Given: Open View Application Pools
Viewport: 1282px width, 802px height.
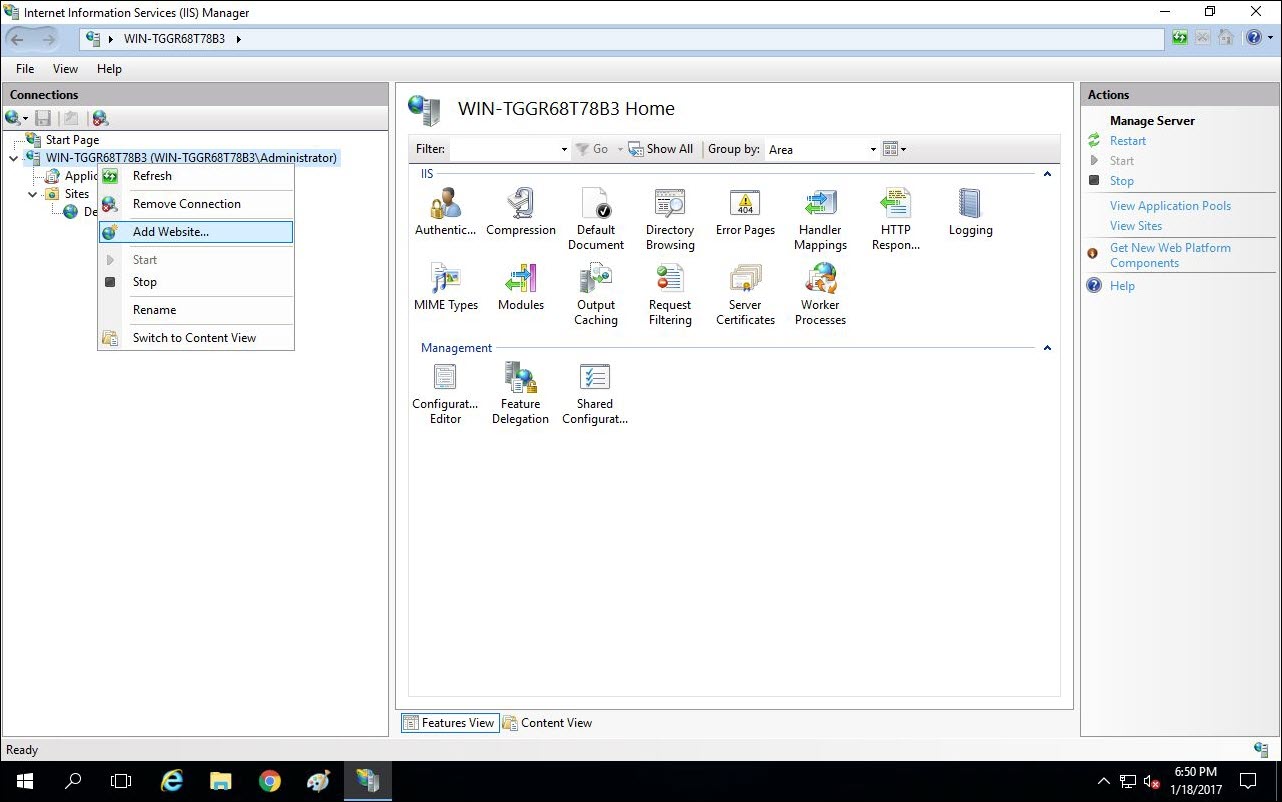Looking at the screenshot, I should coord(1170,205).
